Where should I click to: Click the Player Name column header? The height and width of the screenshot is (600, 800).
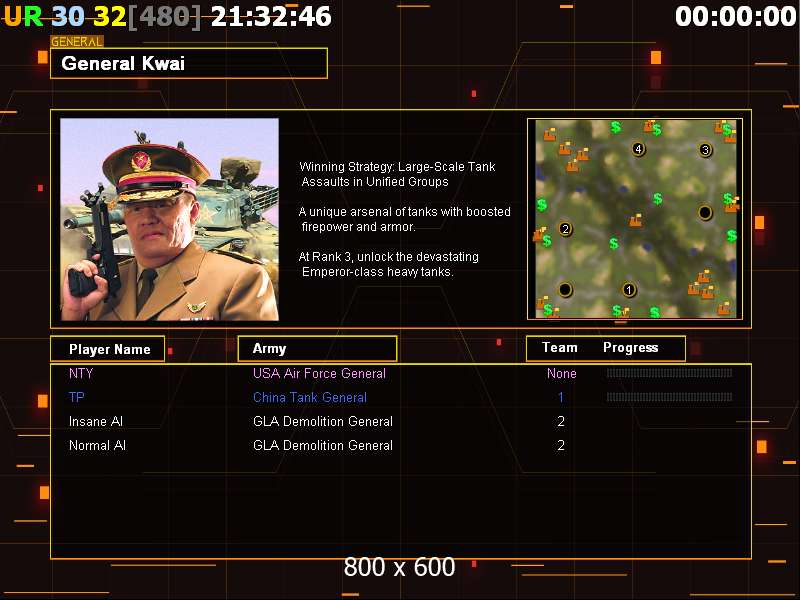point(108,349)
